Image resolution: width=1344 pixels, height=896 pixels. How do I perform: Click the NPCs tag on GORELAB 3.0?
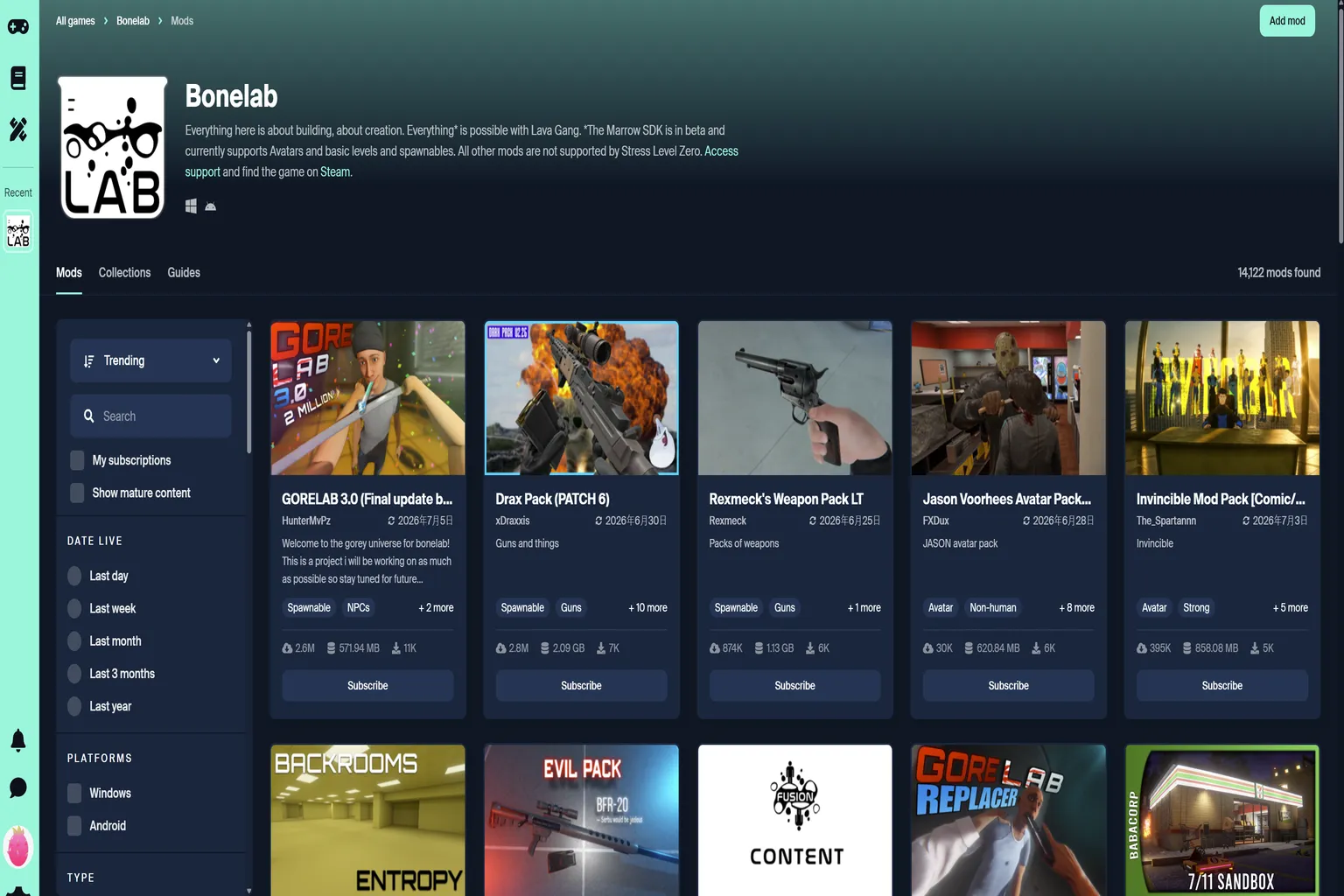pos(359,608)
